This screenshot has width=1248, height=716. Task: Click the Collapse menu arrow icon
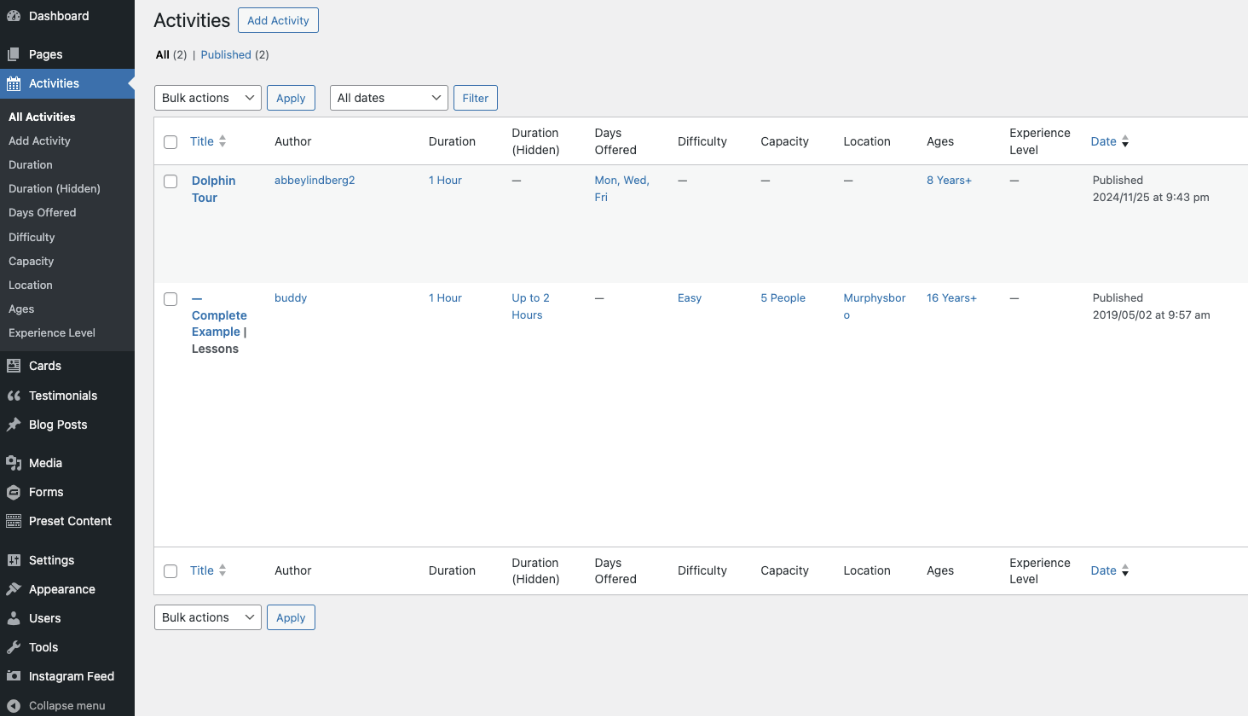tap(14, 705)
